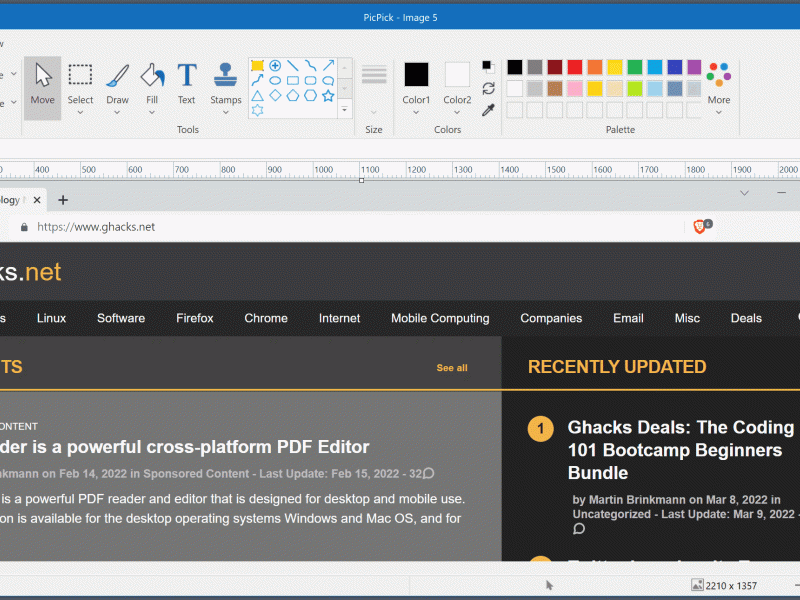This screenshot has width=800, height=600.
Task: Pick the red palette swatch
Action: point(575,67)
